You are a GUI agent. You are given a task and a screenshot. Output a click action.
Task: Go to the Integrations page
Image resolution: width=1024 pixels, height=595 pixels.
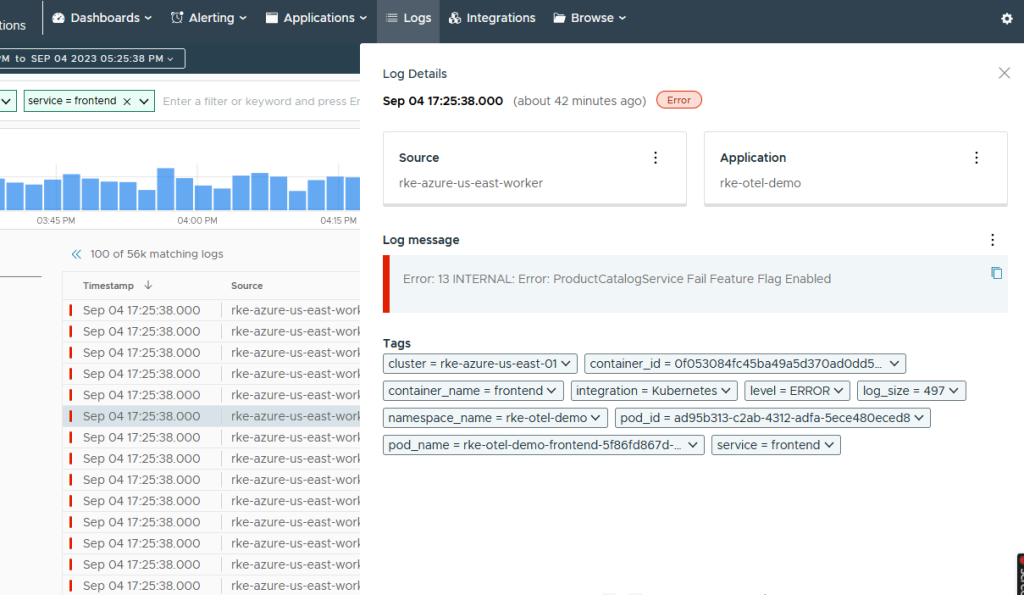point(491,18)
